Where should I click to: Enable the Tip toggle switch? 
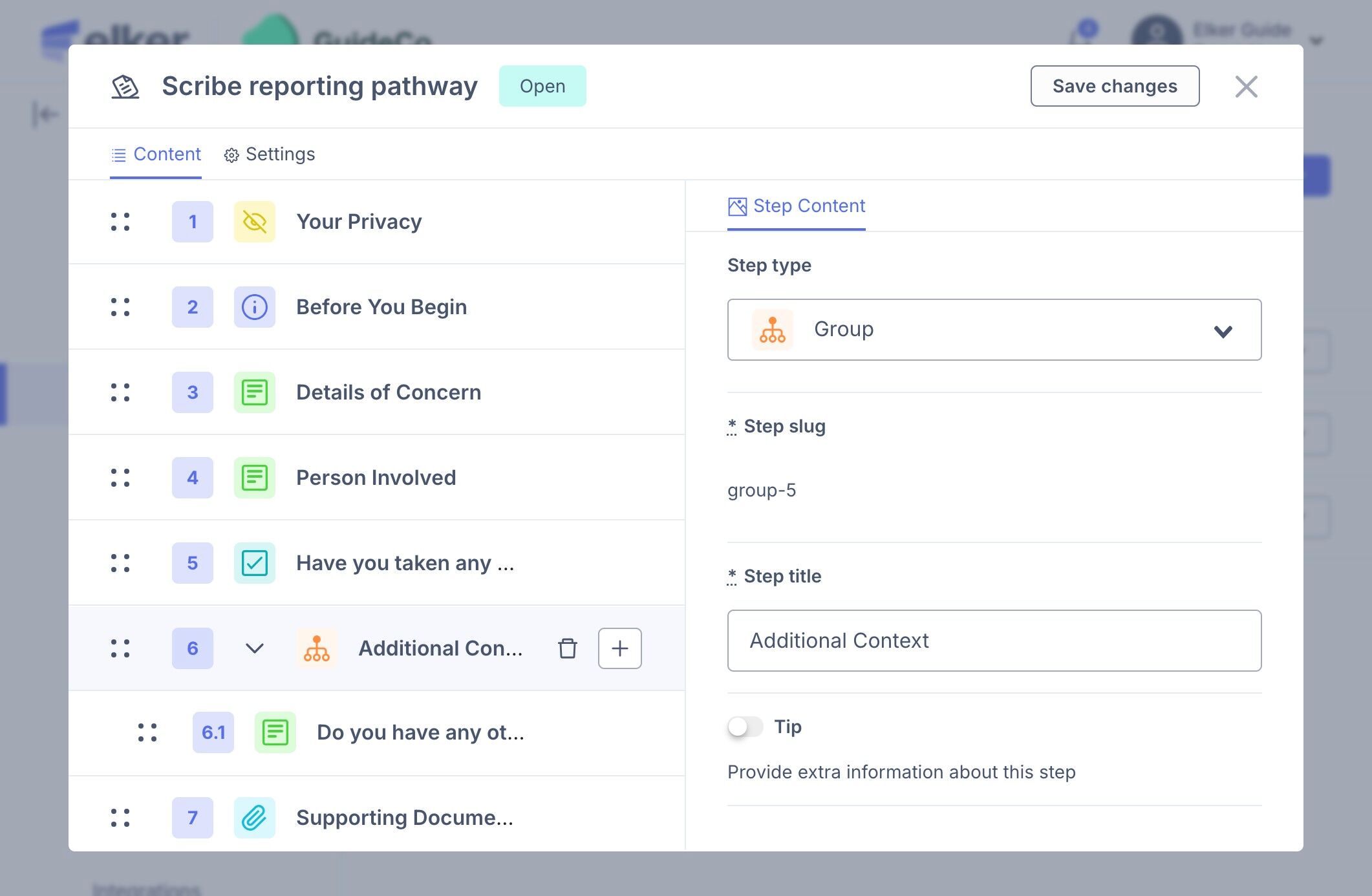pyautogui.click(x=745, y=727)
